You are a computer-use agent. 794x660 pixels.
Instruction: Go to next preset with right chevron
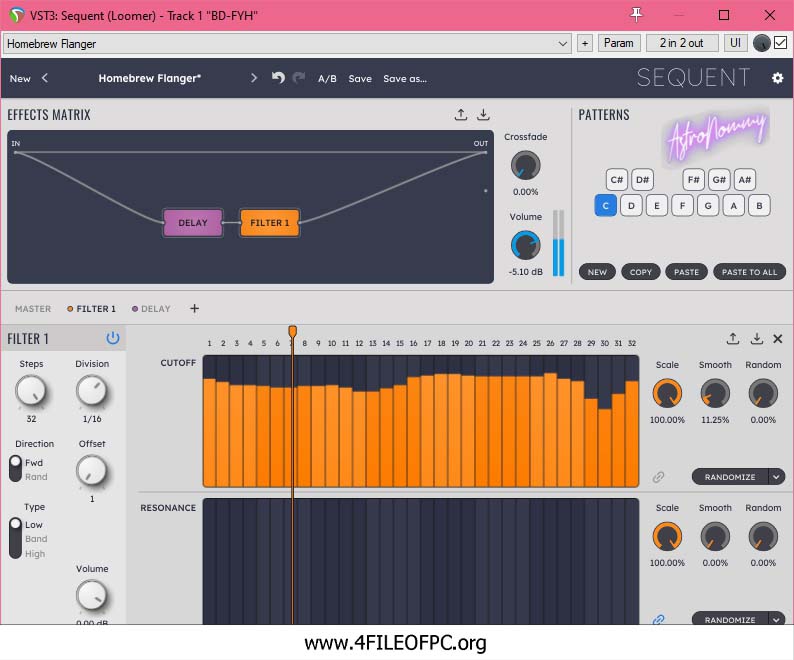tap(254, 78)
